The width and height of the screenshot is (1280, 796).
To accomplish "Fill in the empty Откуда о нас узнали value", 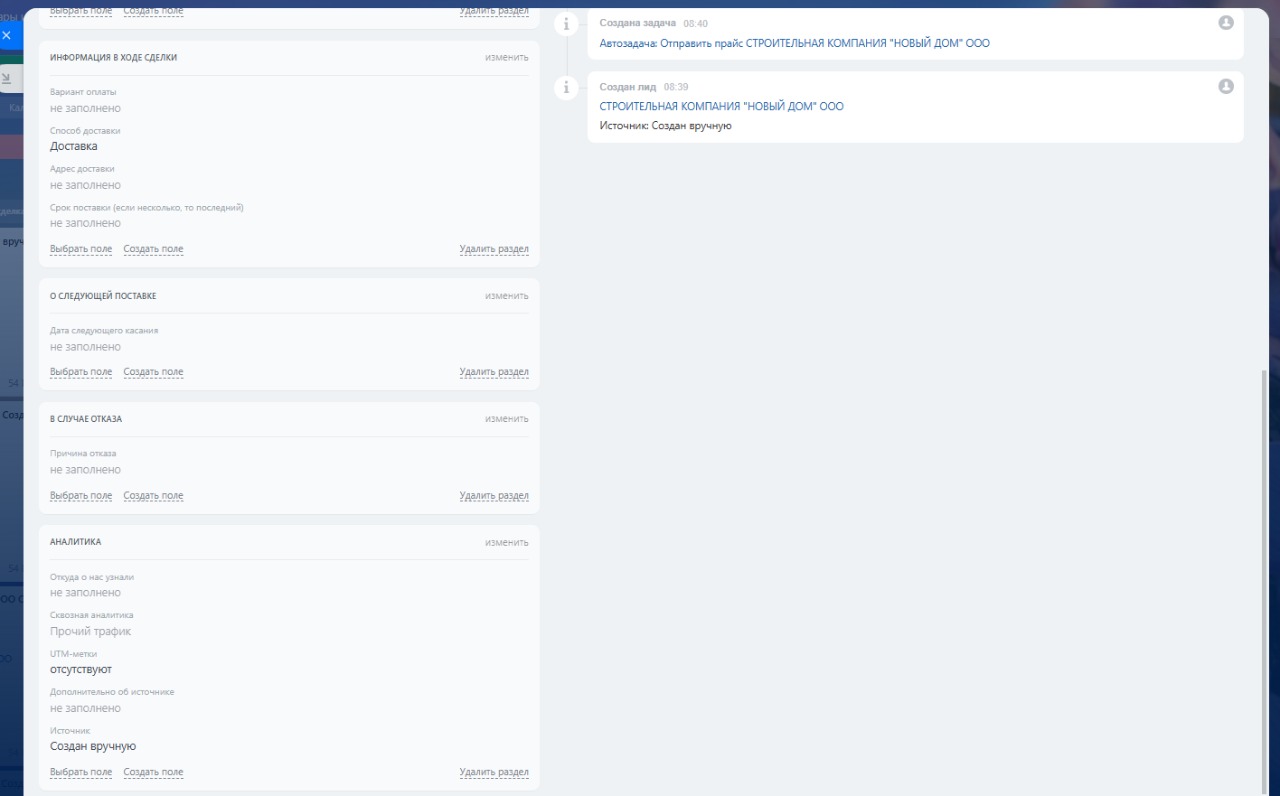I will click(x=85, y=593).
